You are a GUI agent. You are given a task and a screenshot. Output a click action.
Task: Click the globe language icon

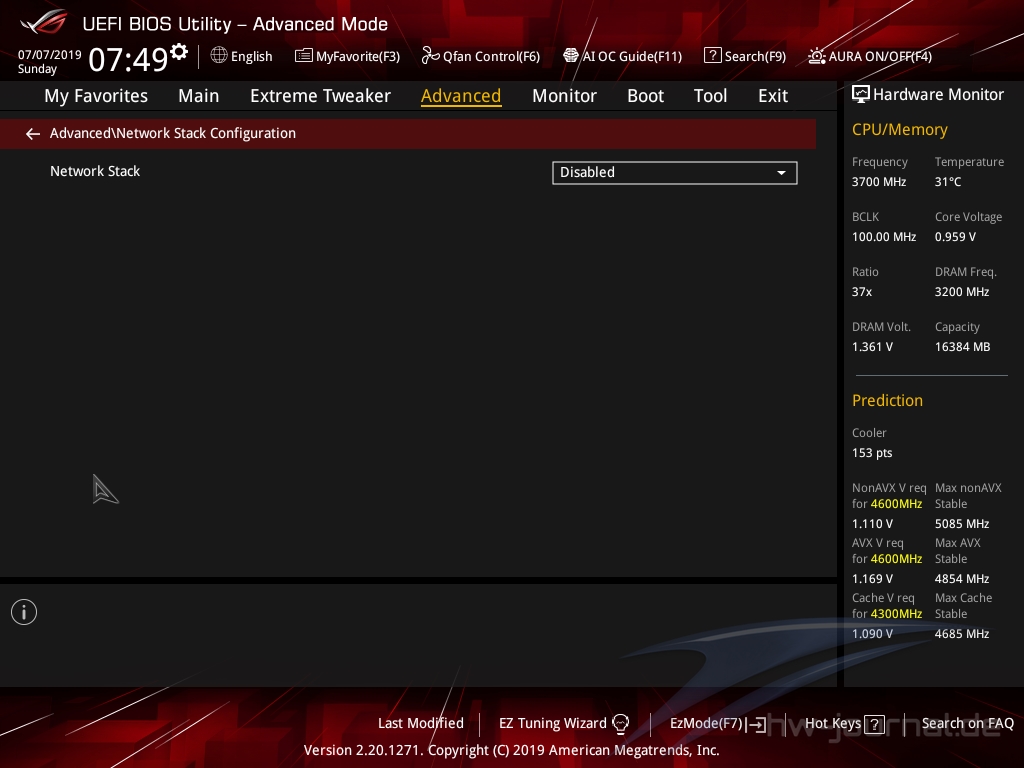[x=219, y=56]
